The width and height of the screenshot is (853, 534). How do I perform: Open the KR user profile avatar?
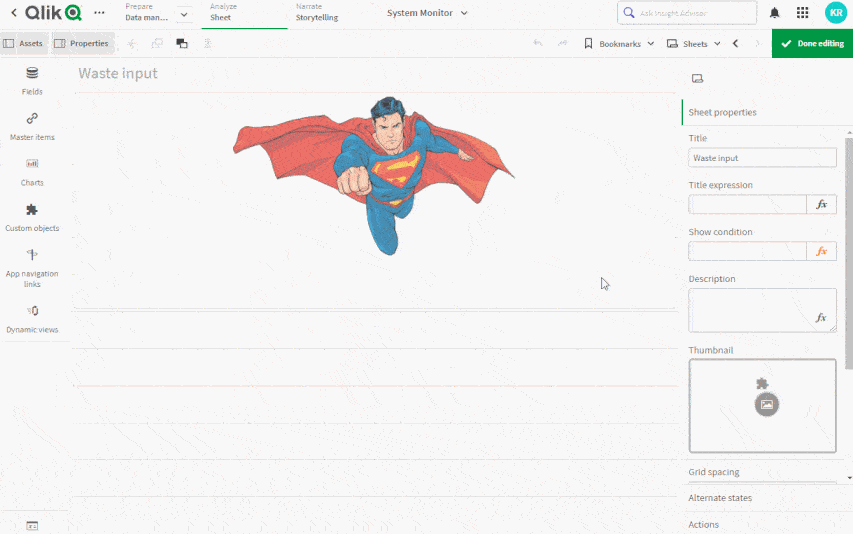[x=836, y=13]
